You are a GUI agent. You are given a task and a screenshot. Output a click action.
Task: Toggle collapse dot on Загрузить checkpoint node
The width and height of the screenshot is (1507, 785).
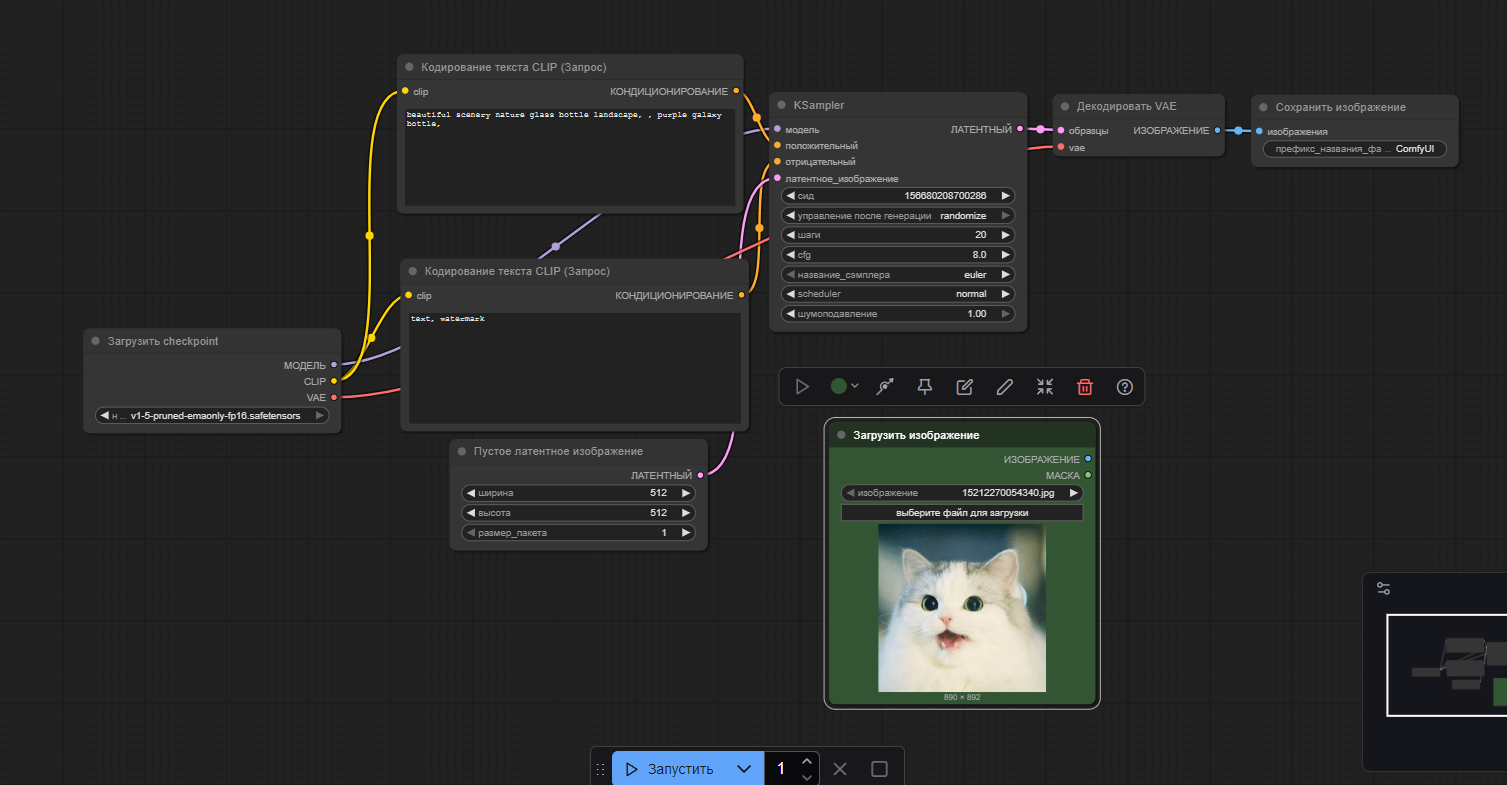coord(96,341)
